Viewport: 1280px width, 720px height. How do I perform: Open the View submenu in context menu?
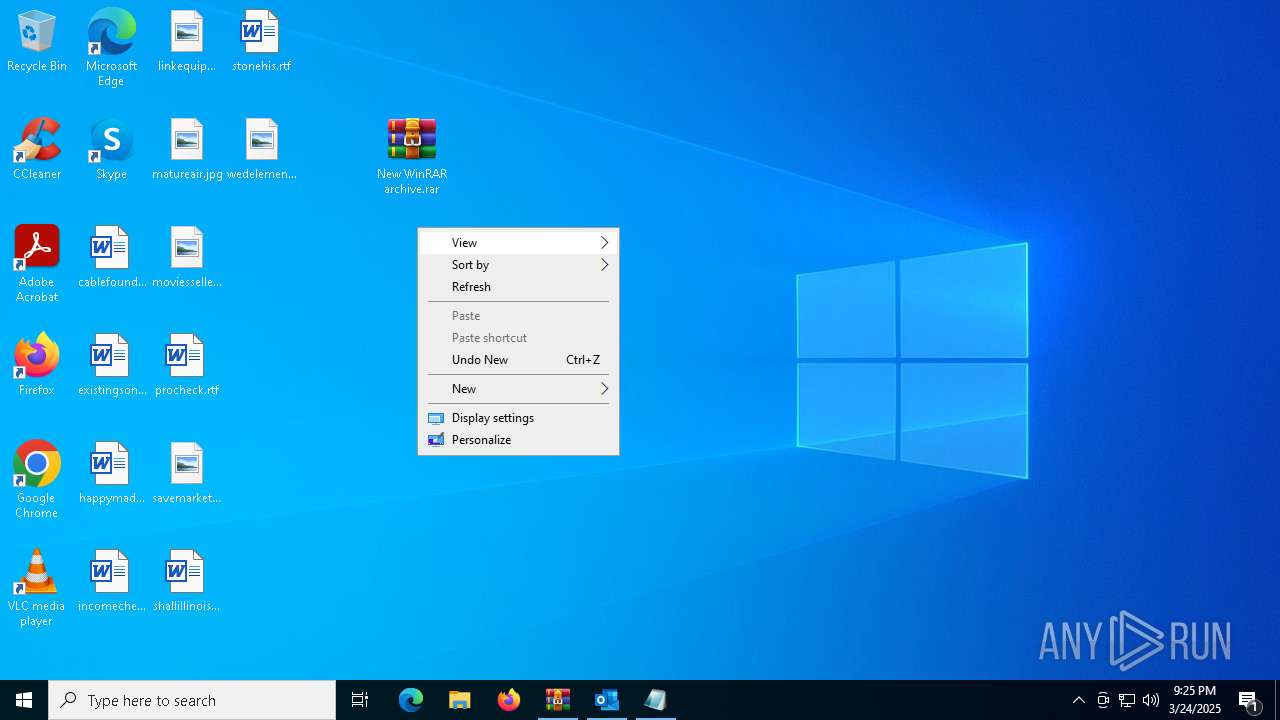click(x=518, y=243)
